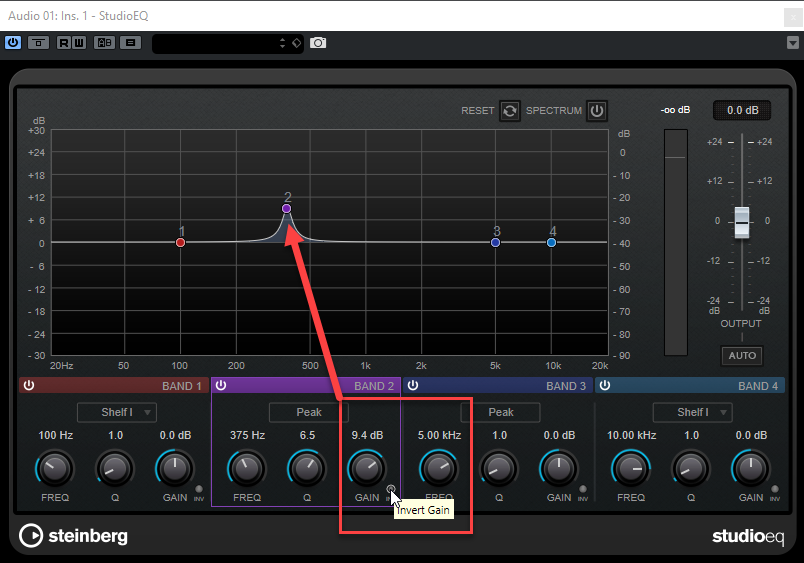804x563 pixels.
Task: Toggle Band 2 Invert Gain button
Action: click(391, 489)
